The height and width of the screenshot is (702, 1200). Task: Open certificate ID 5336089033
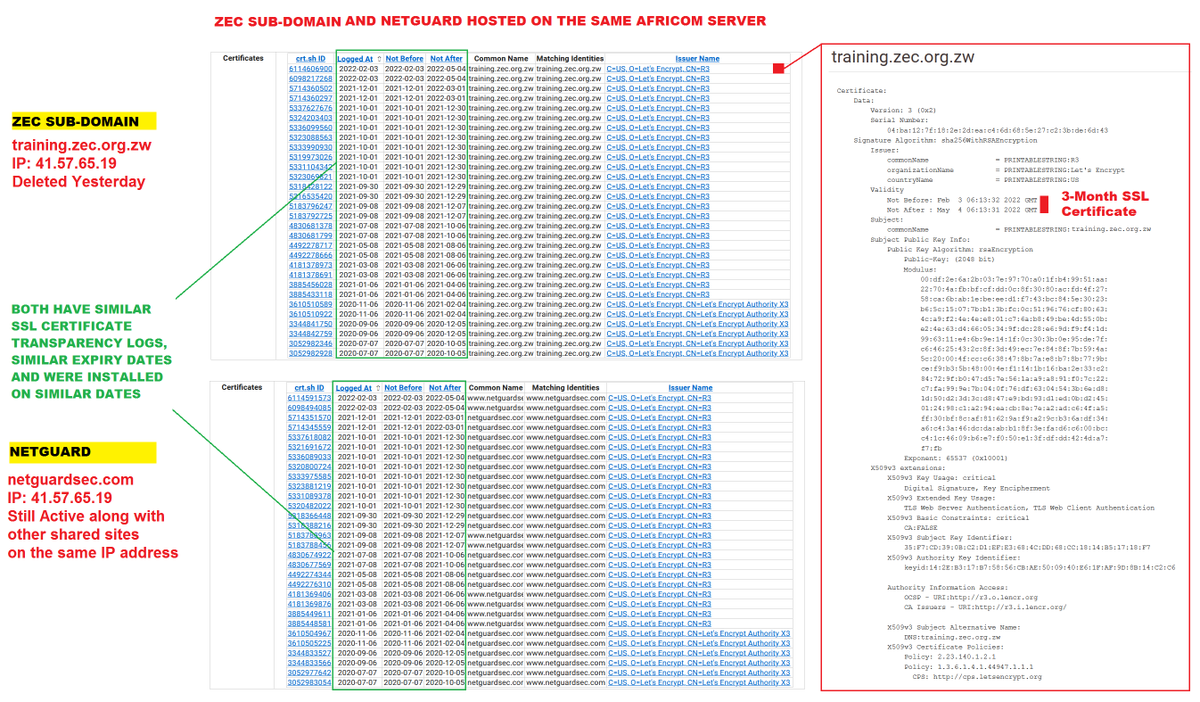[310, 457]
